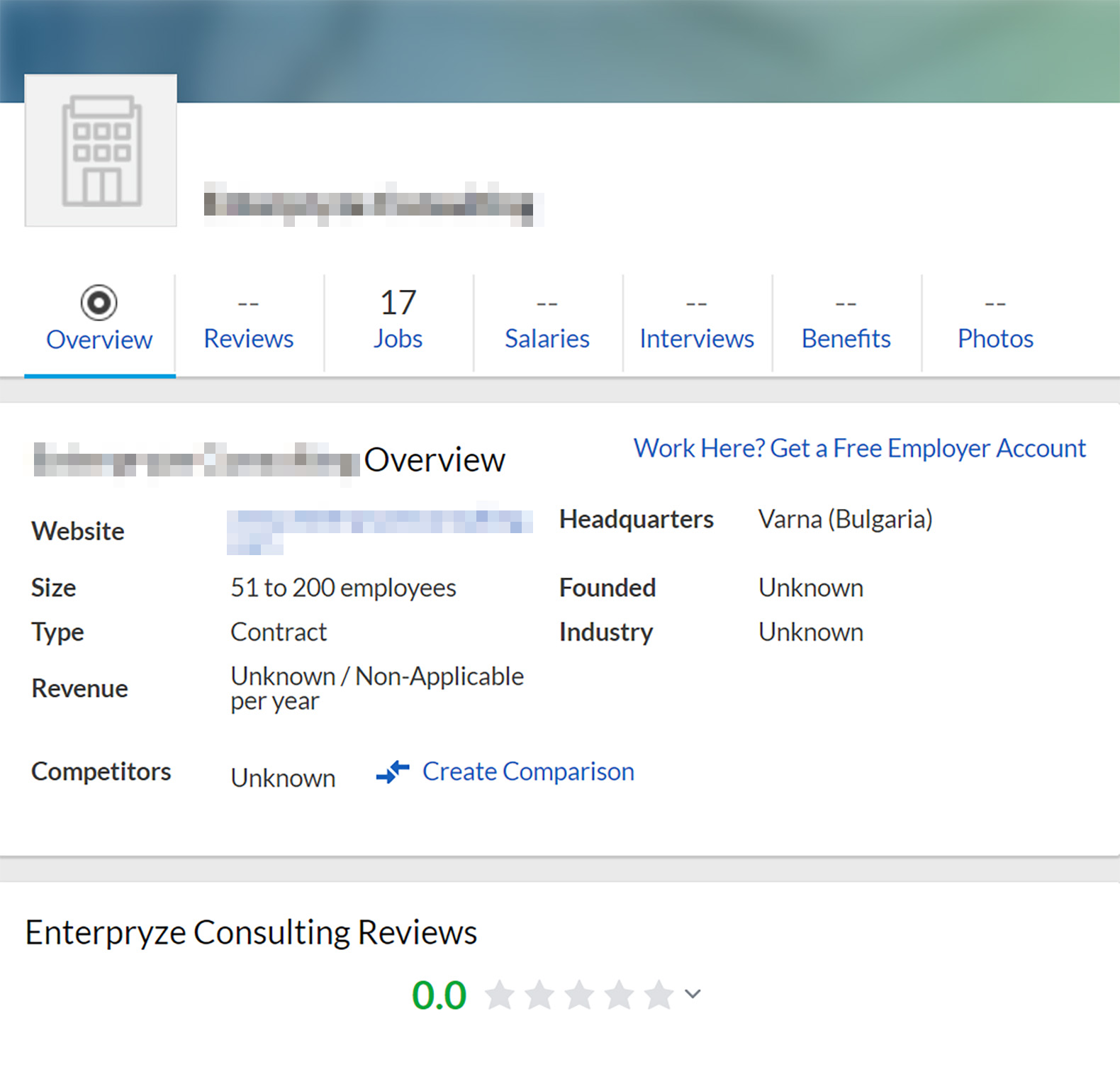Go to the Salaries tab
This screenshot has height=1067, width=1120.
pyautogui.click(x=547, y=323)
